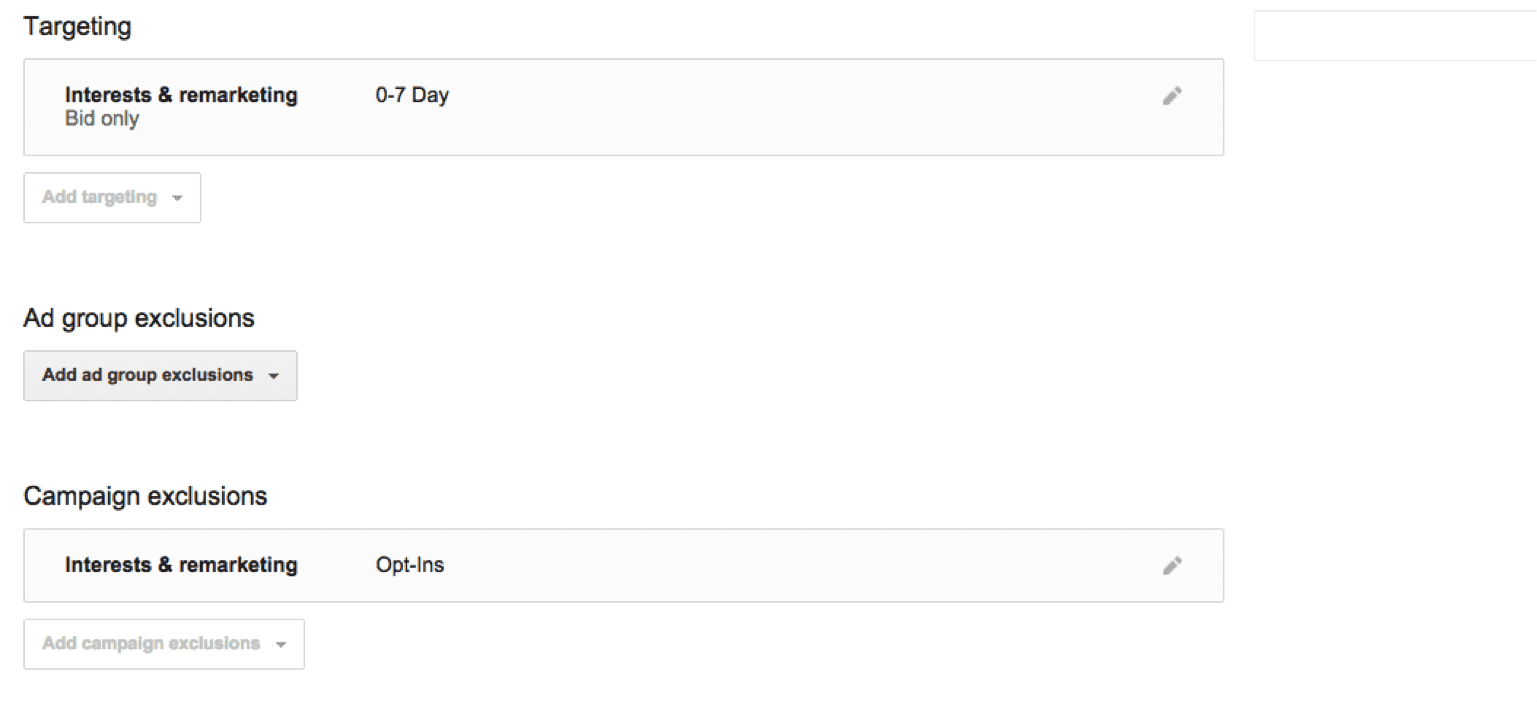Image resolution: width=1537 pixels, height=702 pixels.
Task: Click the Targeting section heading
Action: (77, 27)
